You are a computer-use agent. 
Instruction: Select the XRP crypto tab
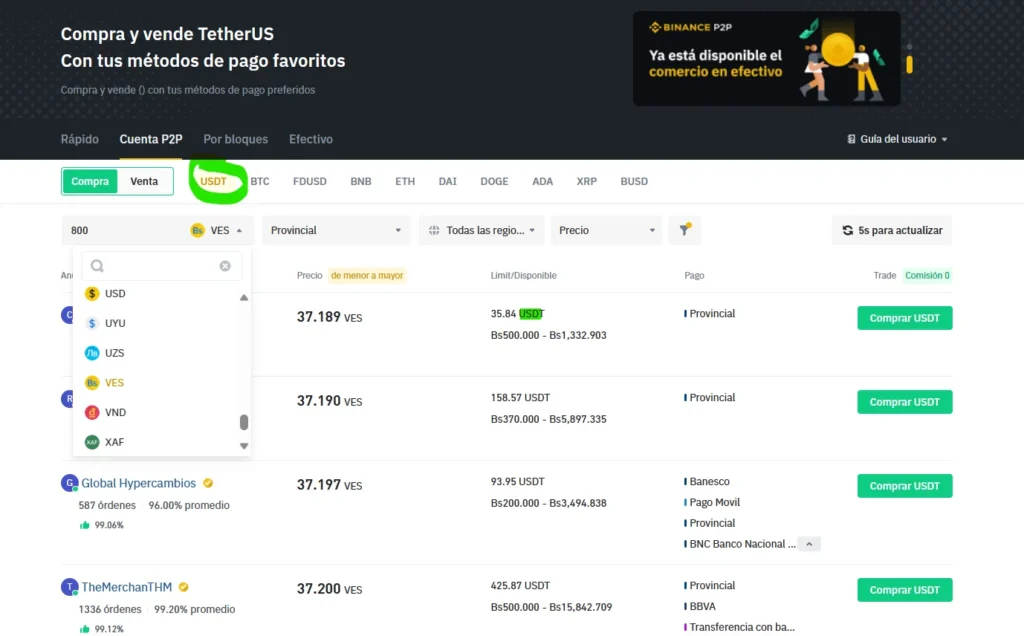(586, 182)
